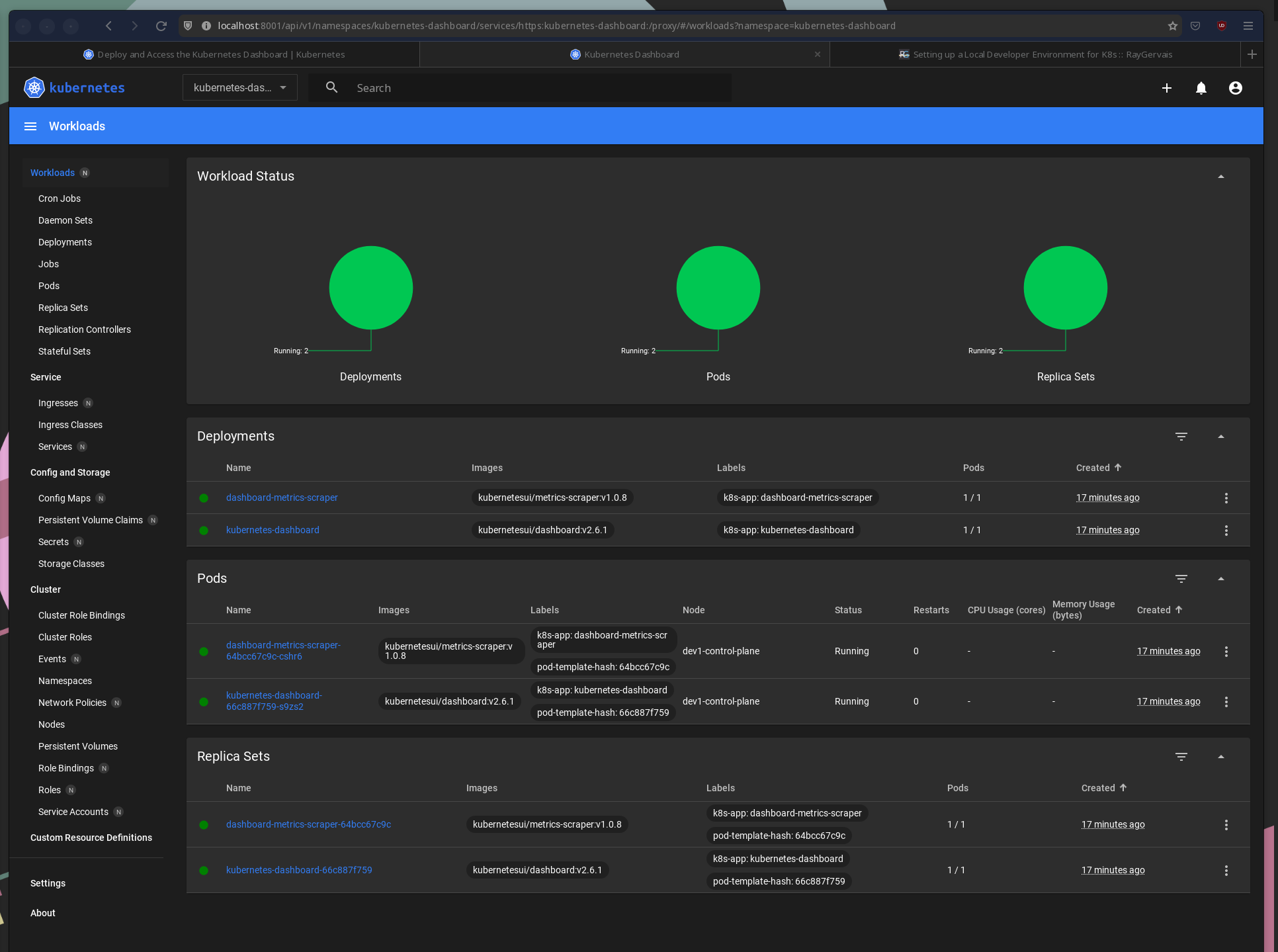Bookmark this page with the star icon

(1173, 26)
